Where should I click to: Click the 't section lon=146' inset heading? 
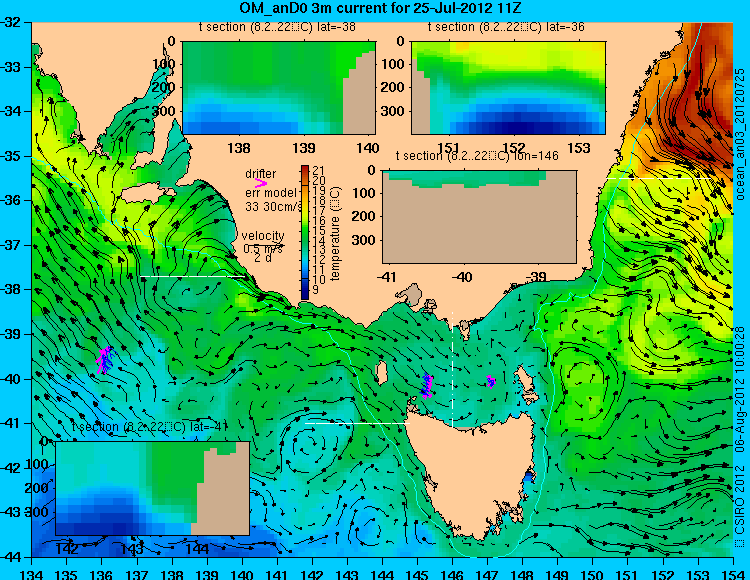pyautogui.click(x=477, y=156)
